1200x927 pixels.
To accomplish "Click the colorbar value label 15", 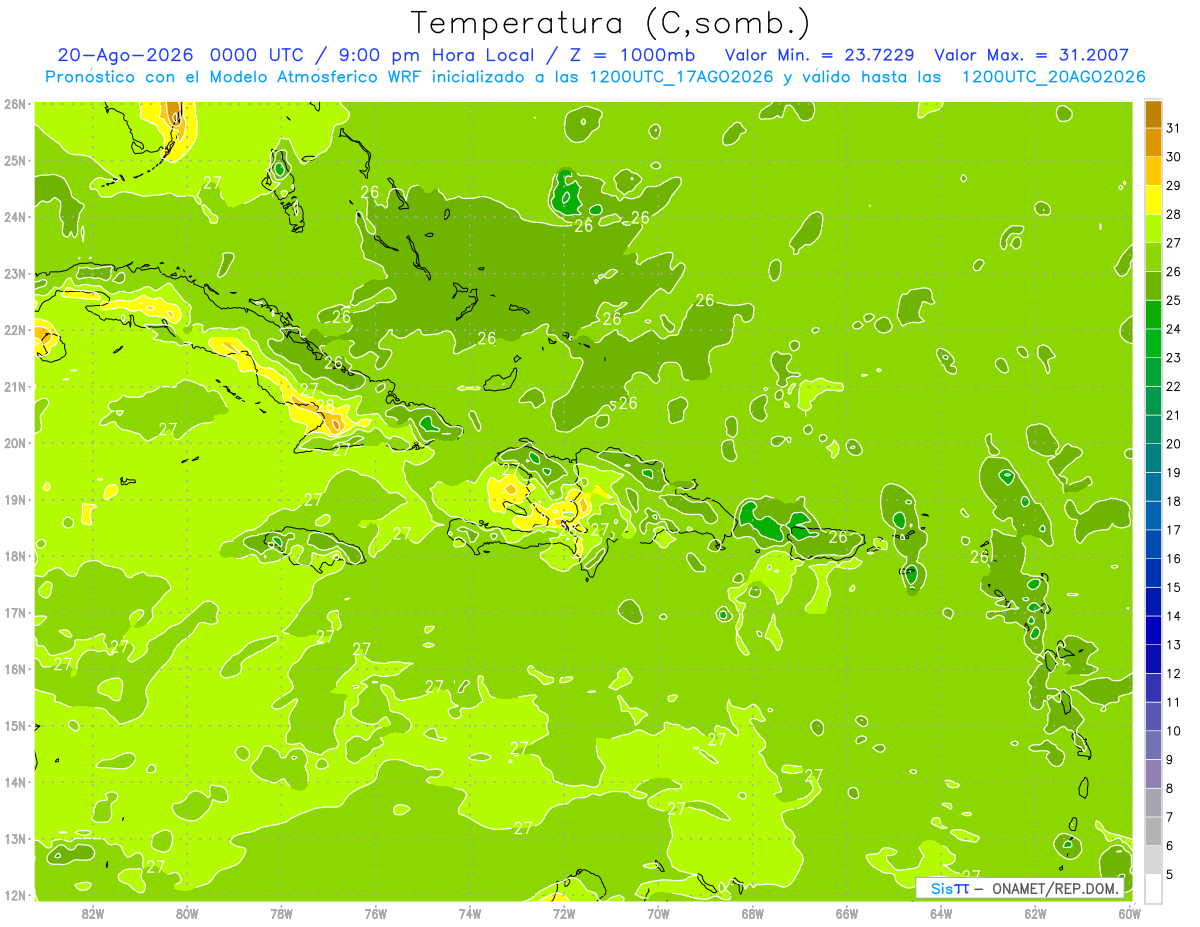I will coord(1174,588).
